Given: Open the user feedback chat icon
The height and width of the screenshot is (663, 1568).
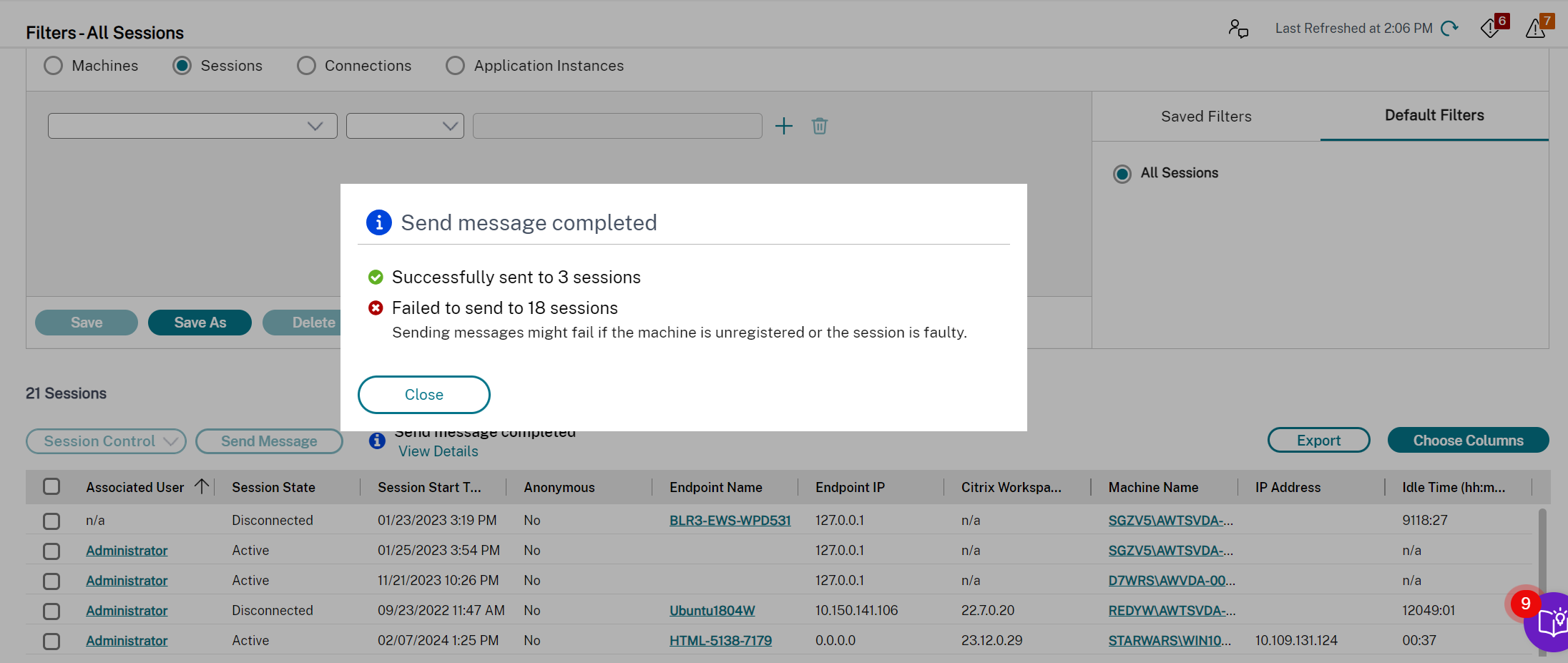Looking at the screenshot, I should 1238,29.
